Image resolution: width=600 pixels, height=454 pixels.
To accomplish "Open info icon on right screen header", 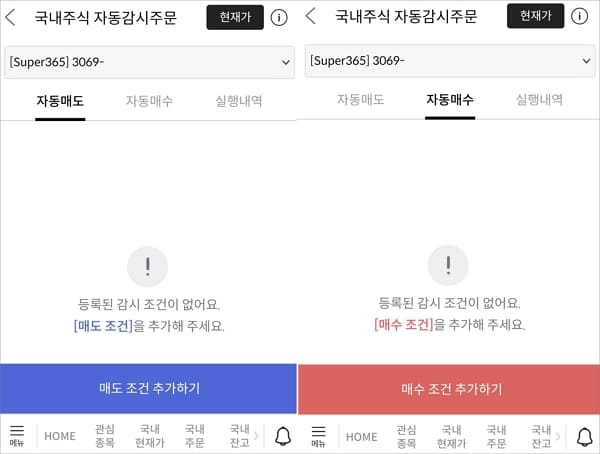I will pos(579,17).
